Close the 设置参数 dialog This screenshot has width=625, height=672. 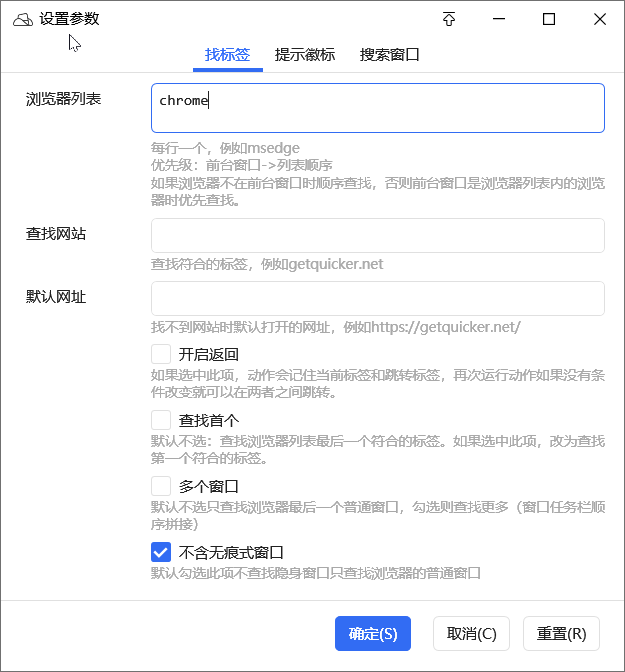pyautogui.click(x=600, y=19)
